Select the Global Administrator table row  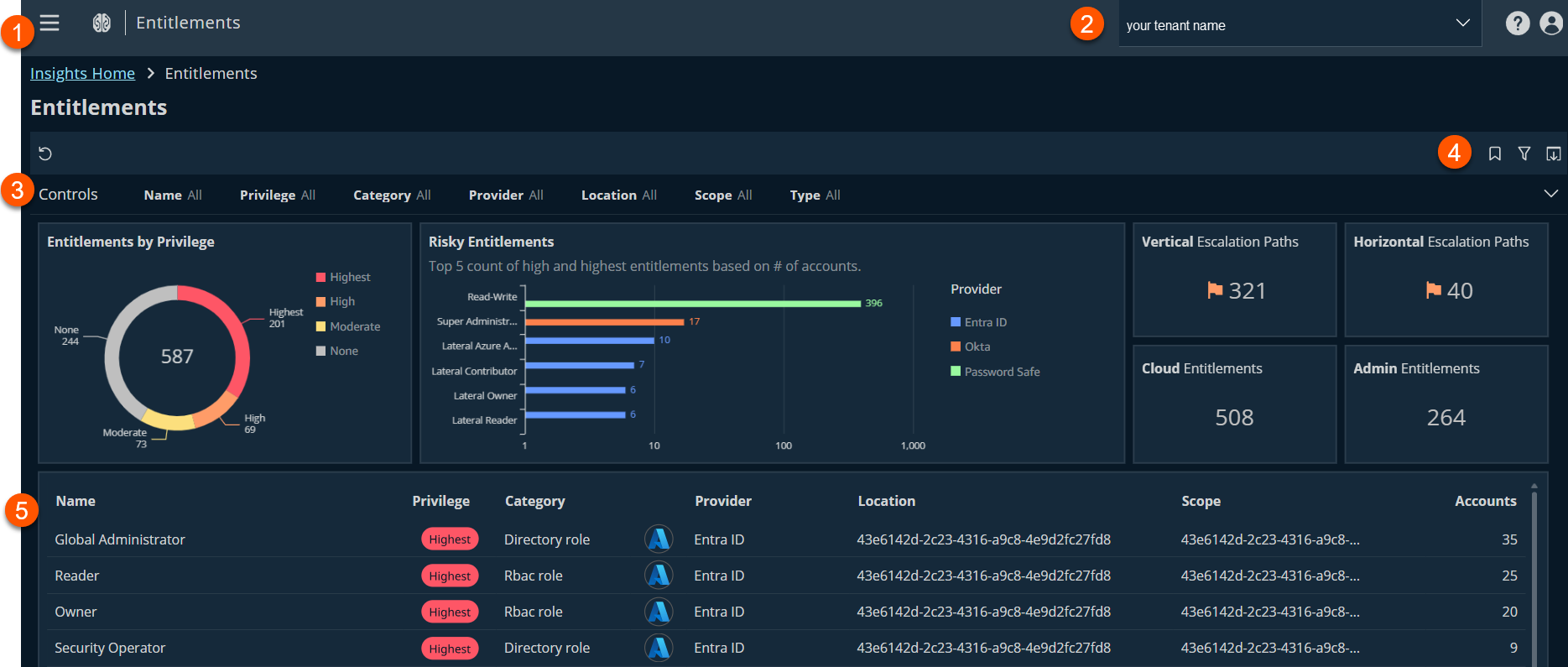pos(120,539)
